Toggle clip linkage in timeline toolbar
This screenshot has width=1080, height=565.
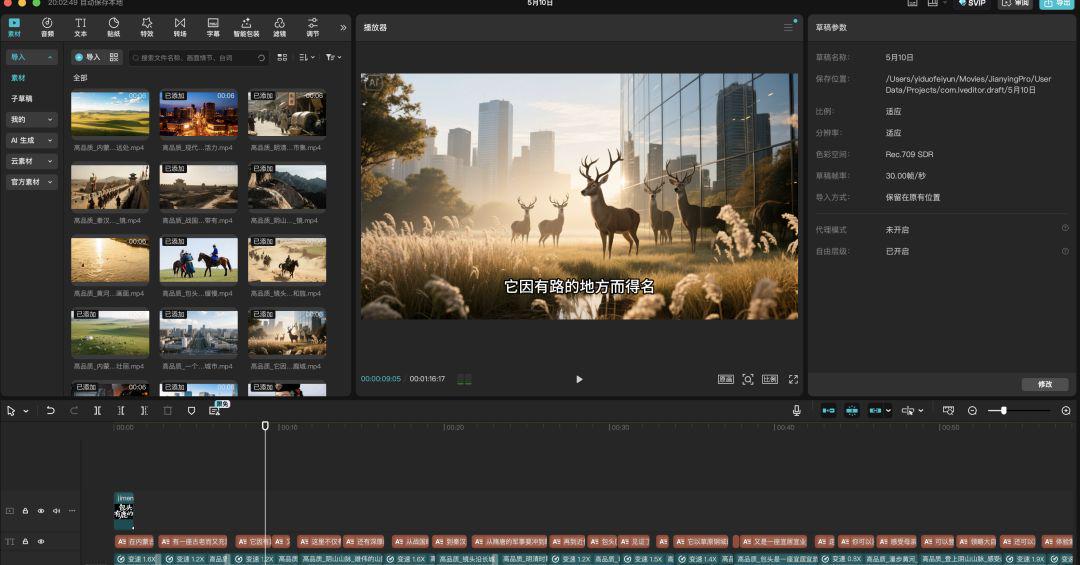pyautogui.click(x=875, y=411)
